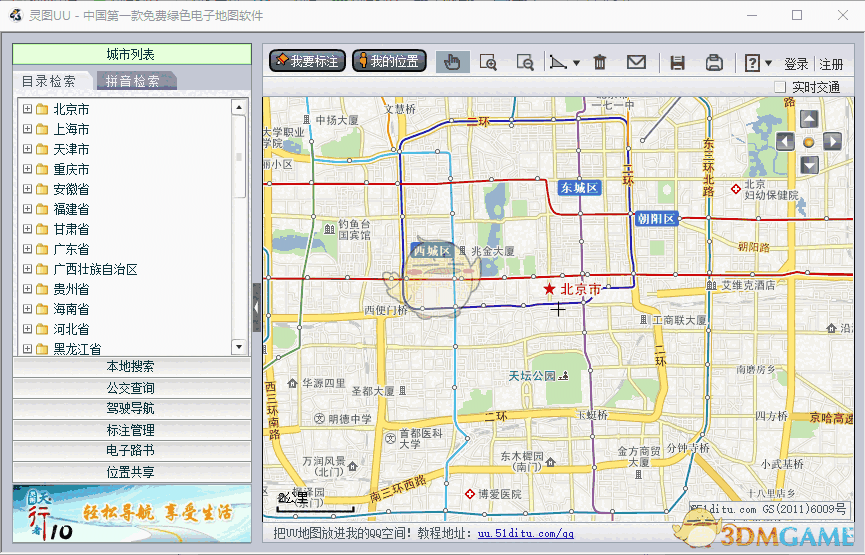Switch to the 拼音检索 tab

[x=132, y=81]
